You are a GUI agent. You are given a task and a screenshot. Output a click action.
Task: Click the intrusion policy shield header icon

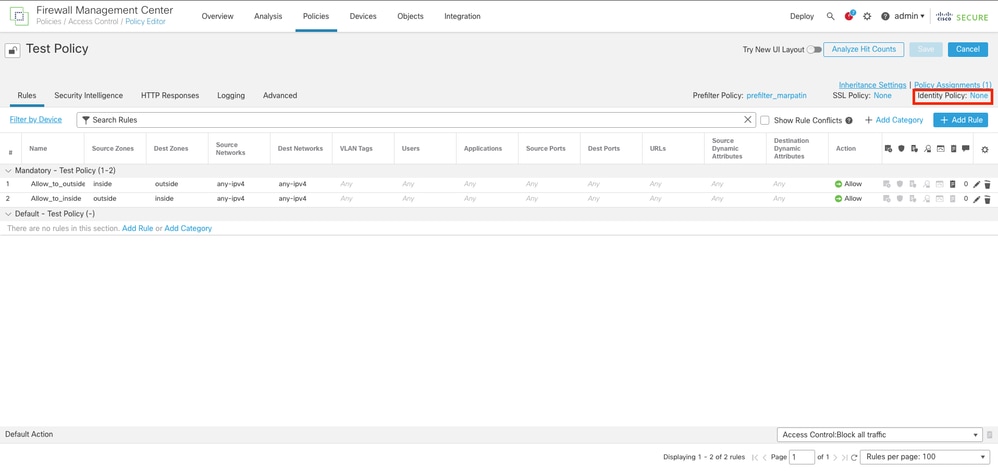(x=901, y=148)
